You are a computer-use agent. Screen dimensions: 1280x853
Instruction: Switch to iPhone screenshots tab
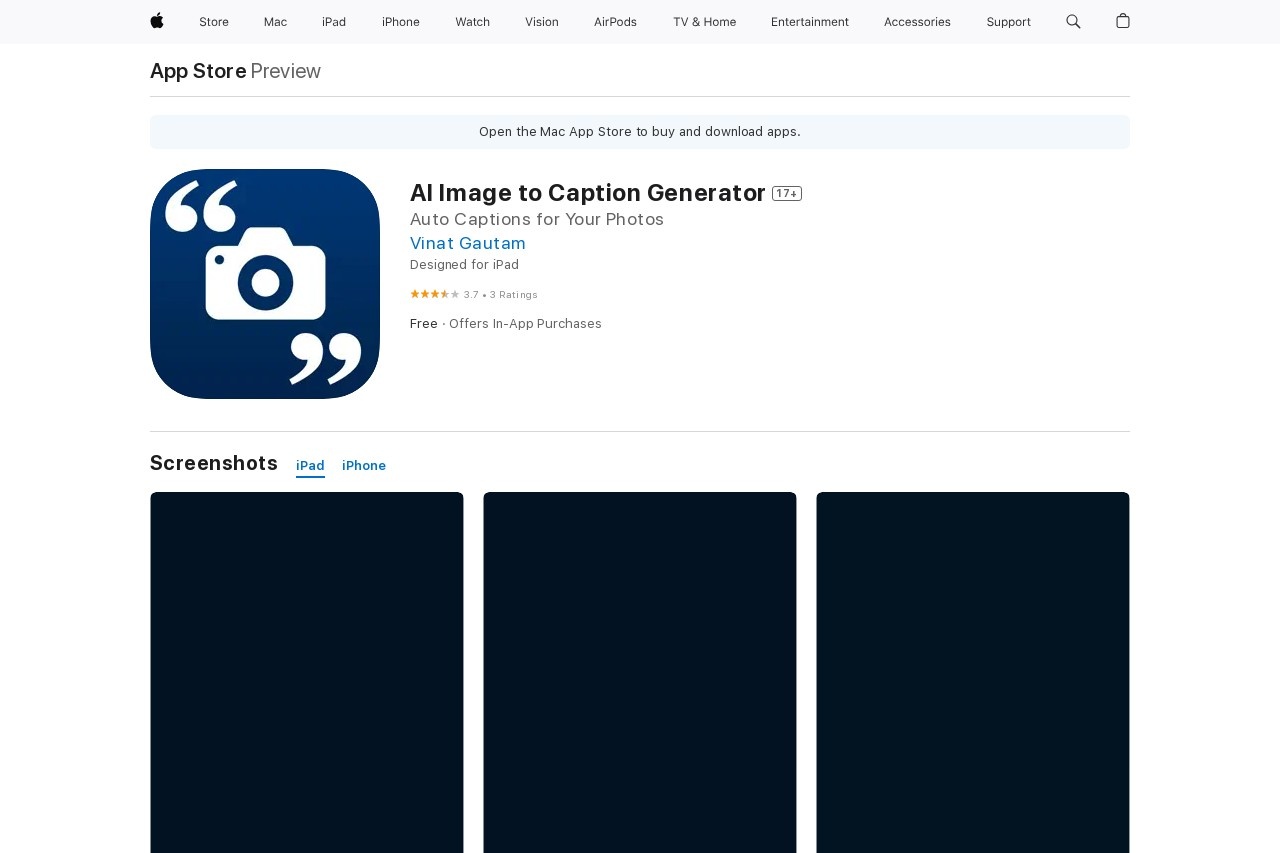pyautogui.click(x=364, y=466)
